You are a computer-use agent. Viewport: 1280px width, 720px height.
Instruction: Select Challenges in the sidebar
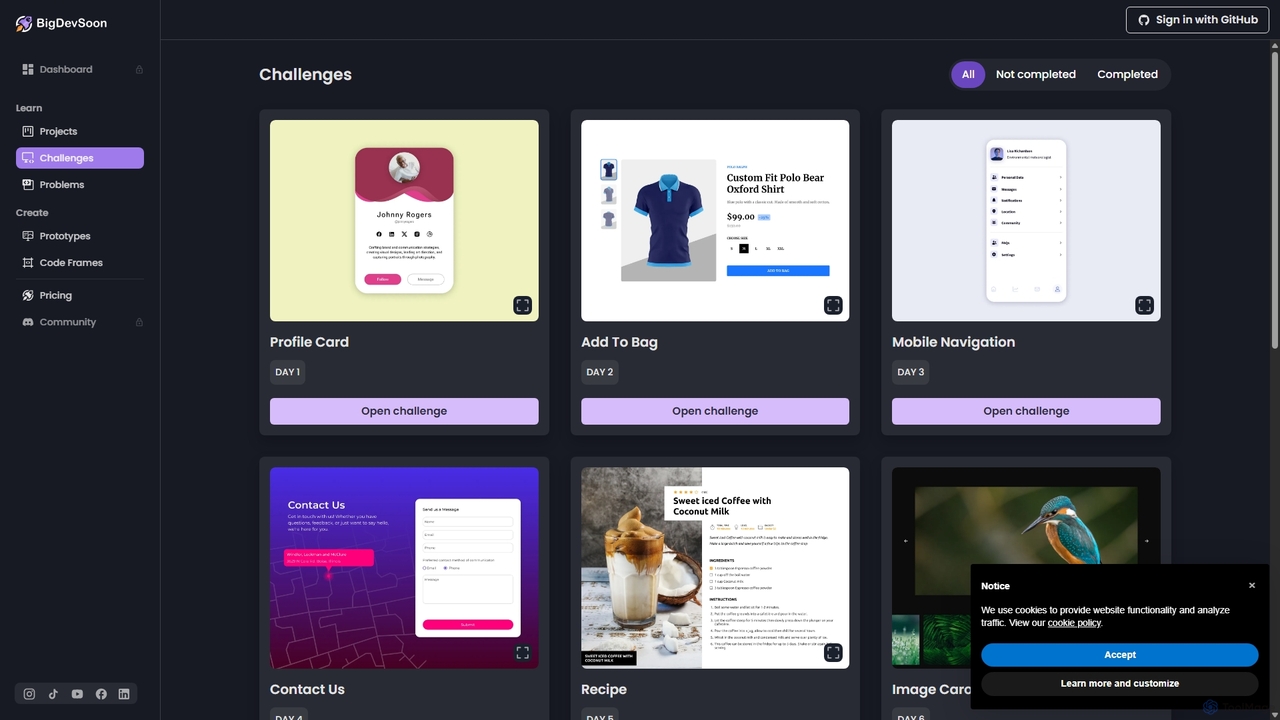pyautogui.click(x=80, y=158)
